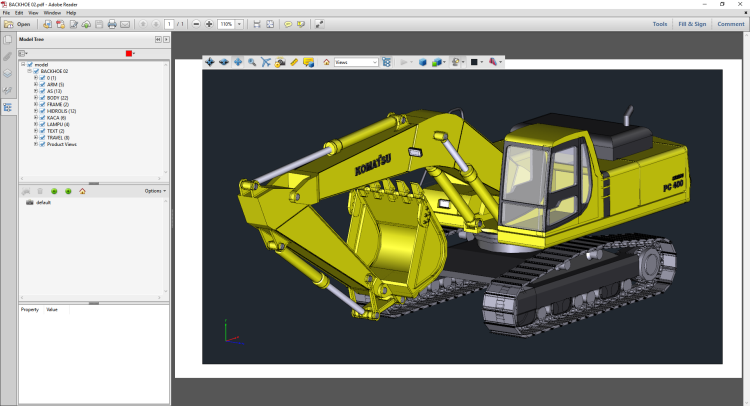The height and width of the screenshot is (406, 750).
Task: Click the Print icon in main toolbar
Action: click(112, 23)
